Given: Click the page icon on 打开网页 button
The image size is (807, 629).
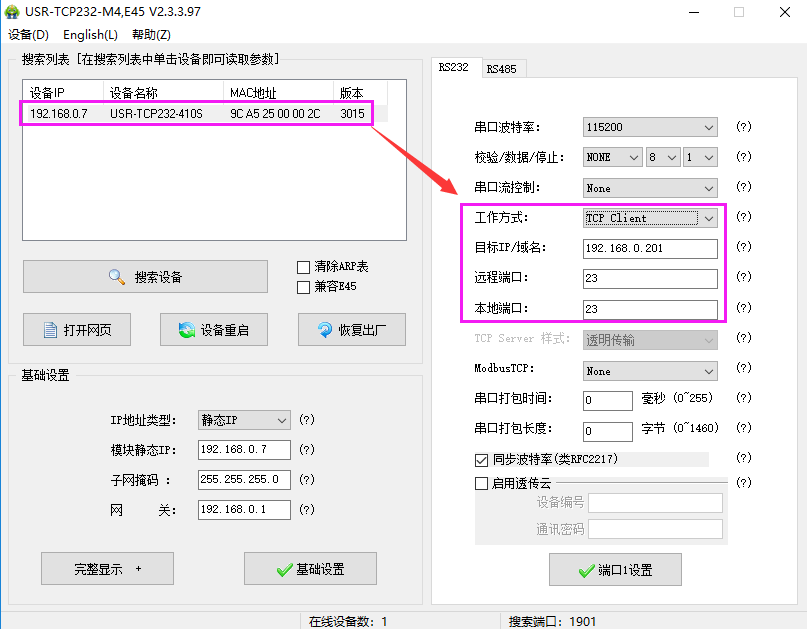Looking at the screenshot, I should 50,330.
